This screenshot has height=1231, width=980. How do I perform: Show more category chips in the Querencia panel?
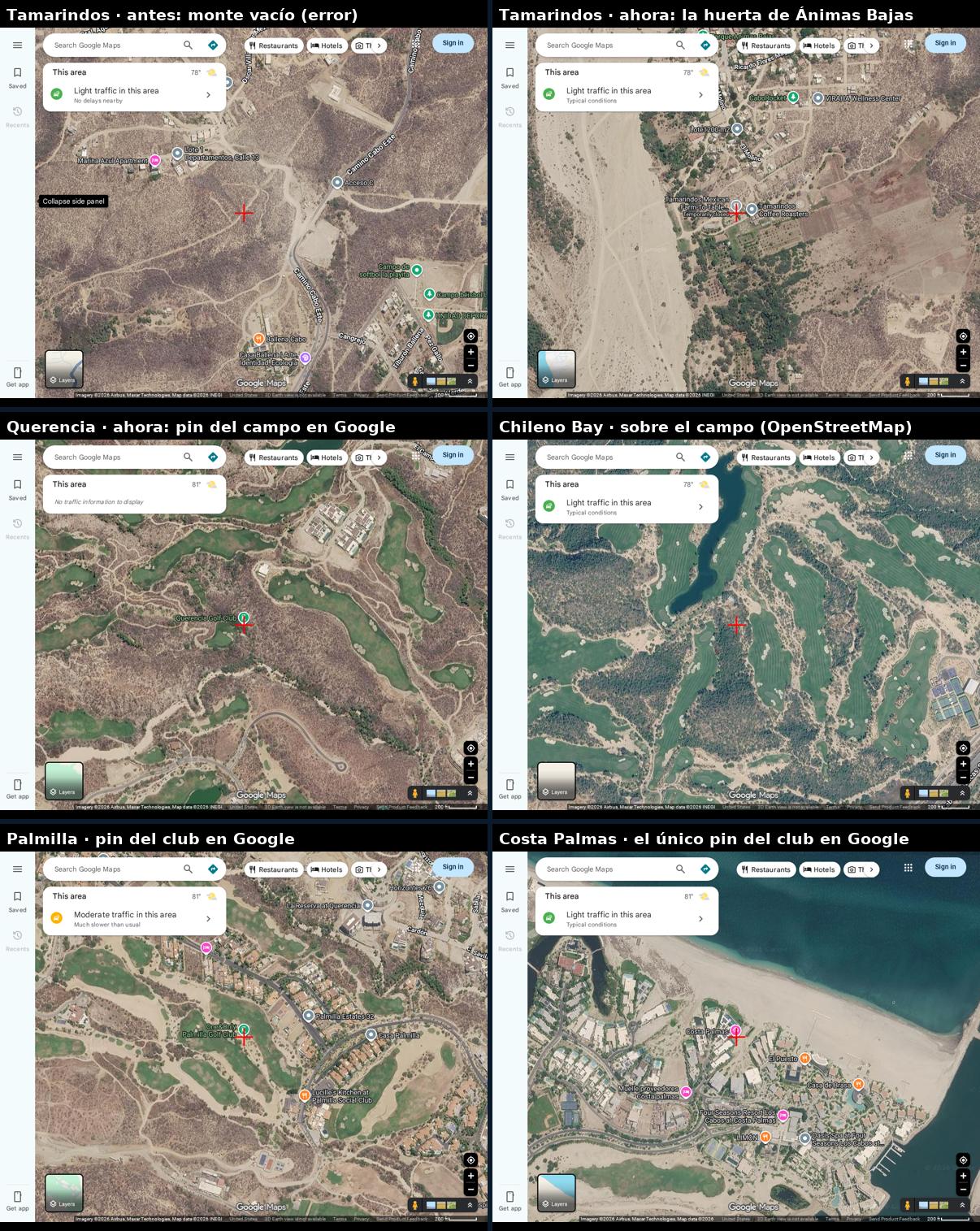coord(379,457)
